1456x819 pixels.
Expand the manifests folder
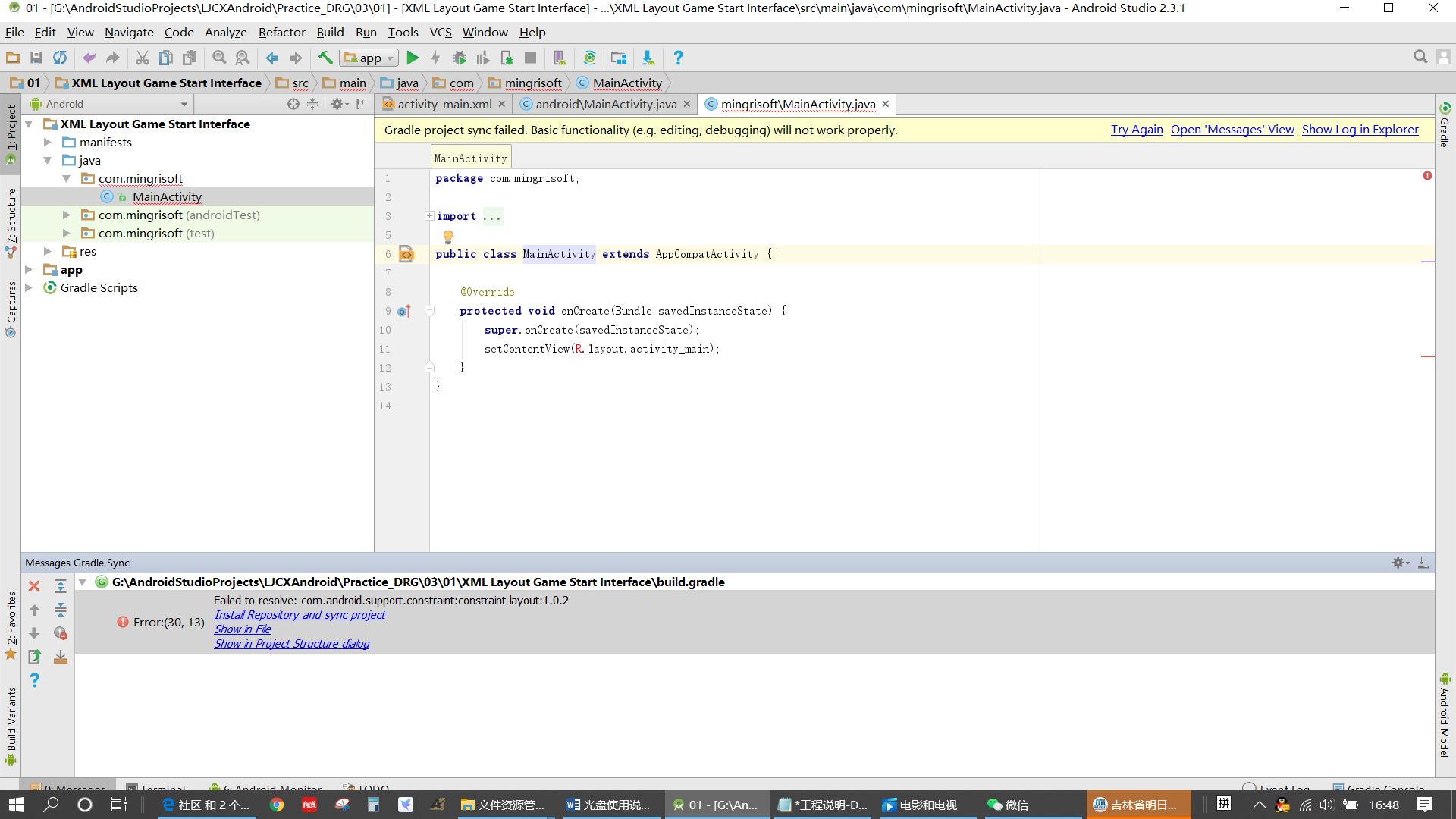(48, 142)
